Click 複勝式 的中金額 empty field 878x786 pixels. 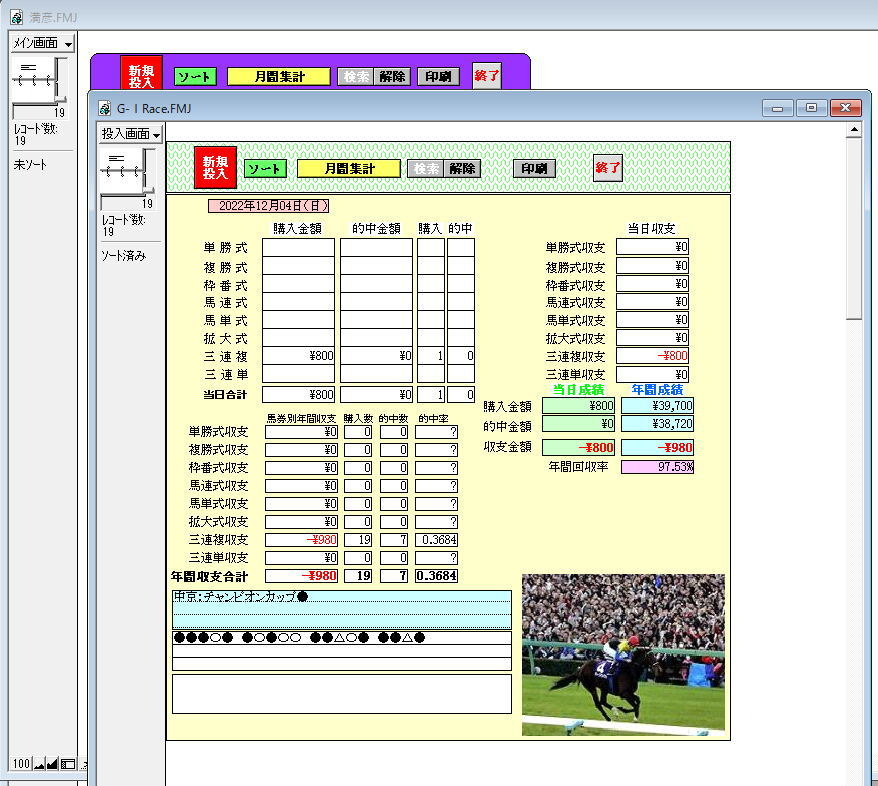pos(376,265)
